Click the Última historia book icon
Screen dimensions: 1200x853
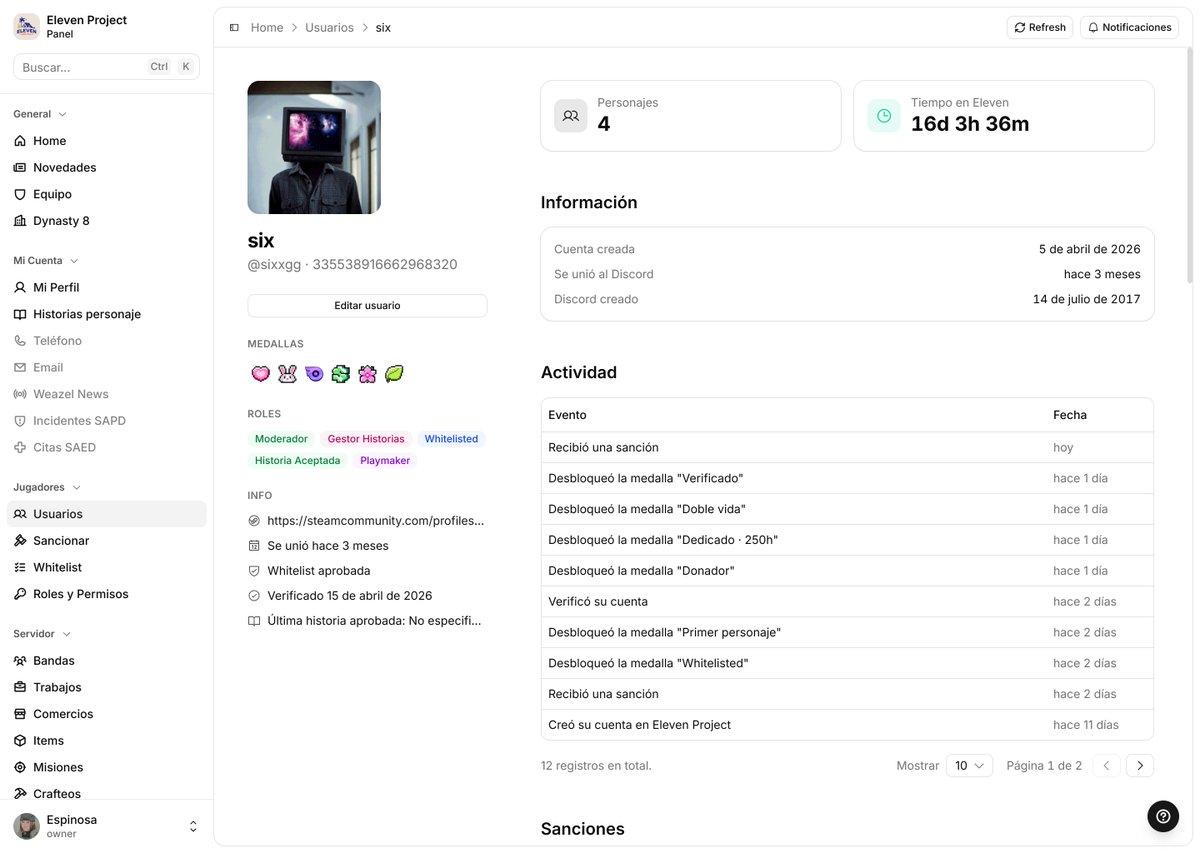click(x=254, y=621)
